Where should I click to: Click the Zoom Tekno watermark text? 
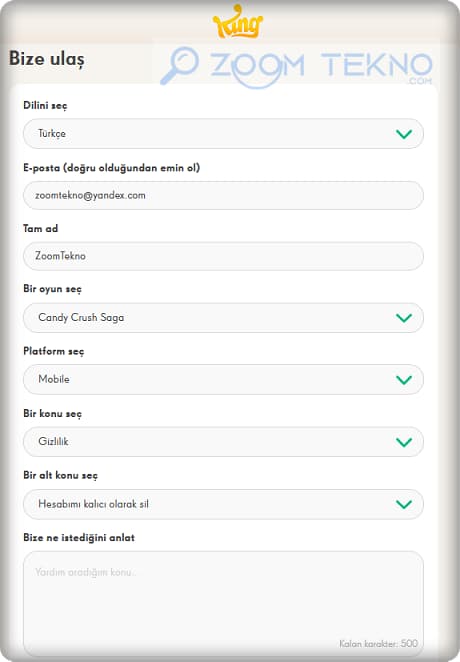point(322,68)
